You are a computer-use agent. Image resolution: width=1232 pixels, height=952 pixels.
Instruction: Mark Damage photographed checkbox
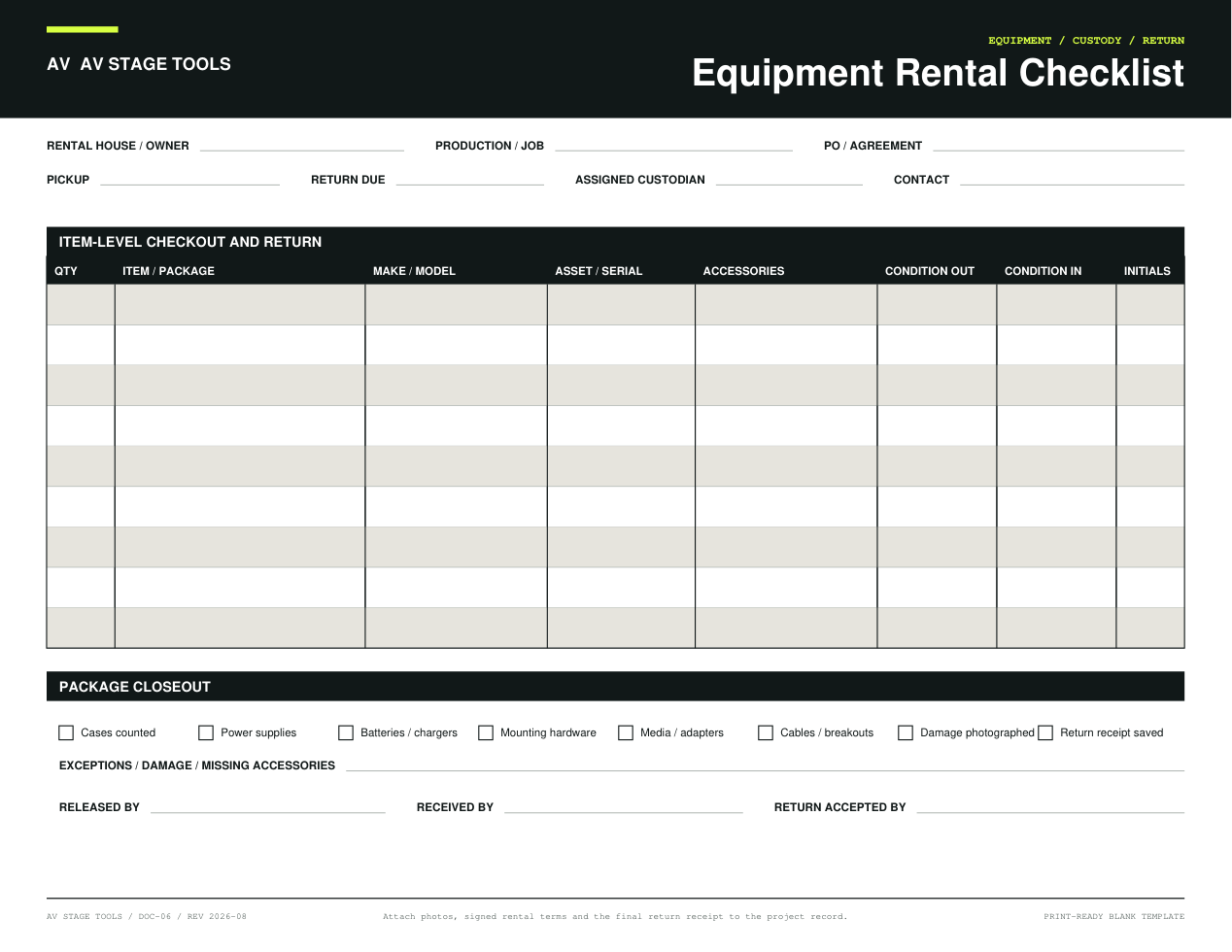pyautogui.click(x=906, y=732)
